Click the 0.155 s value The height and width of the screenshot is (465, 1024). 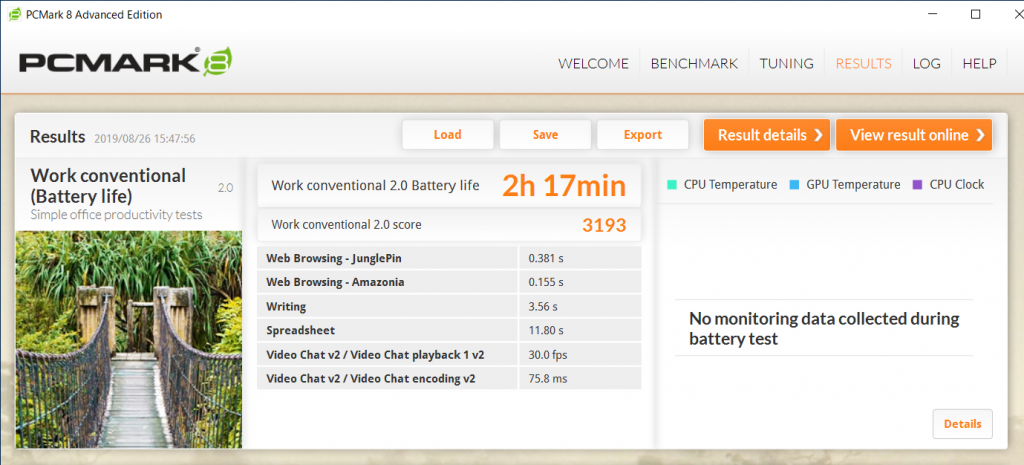[x=546, y=282]
